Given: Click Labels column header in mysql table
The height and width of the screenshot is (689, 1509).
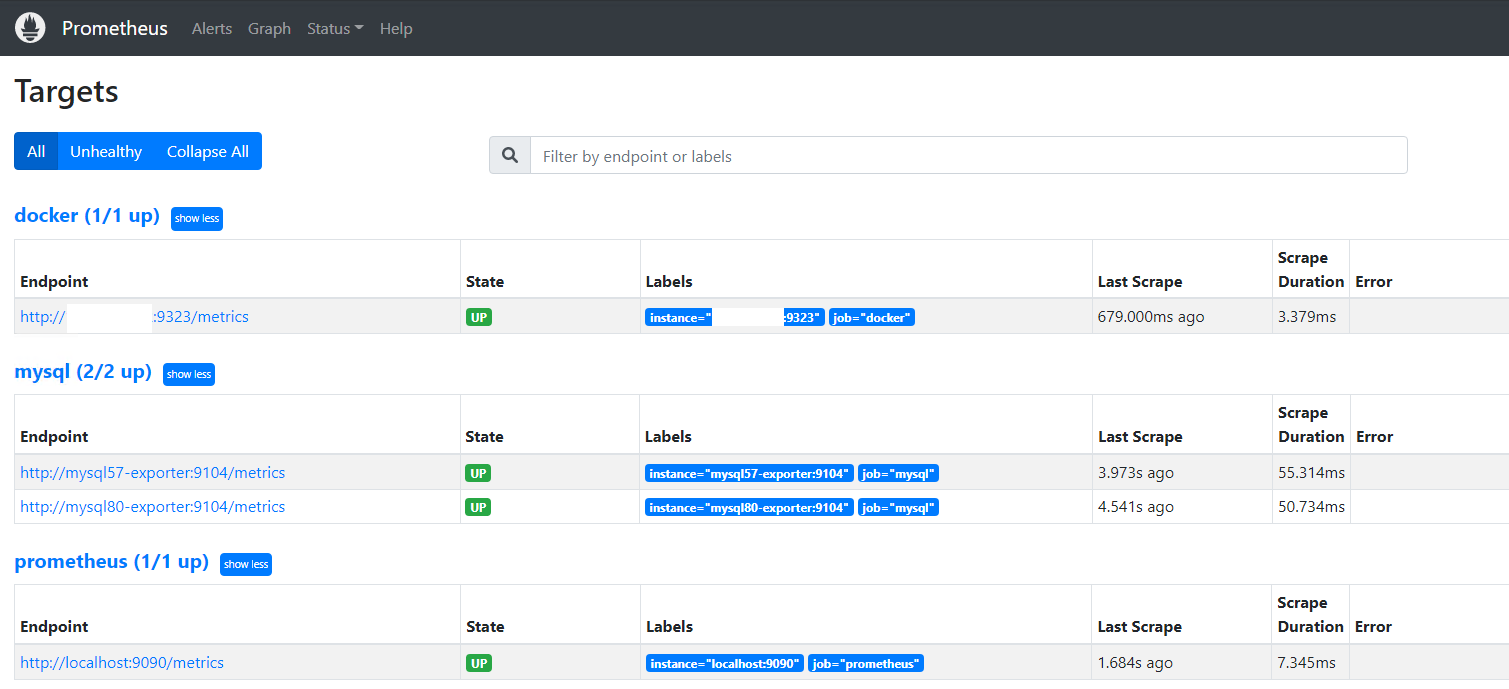Looking at the screenshot, I should coord(669,436).
